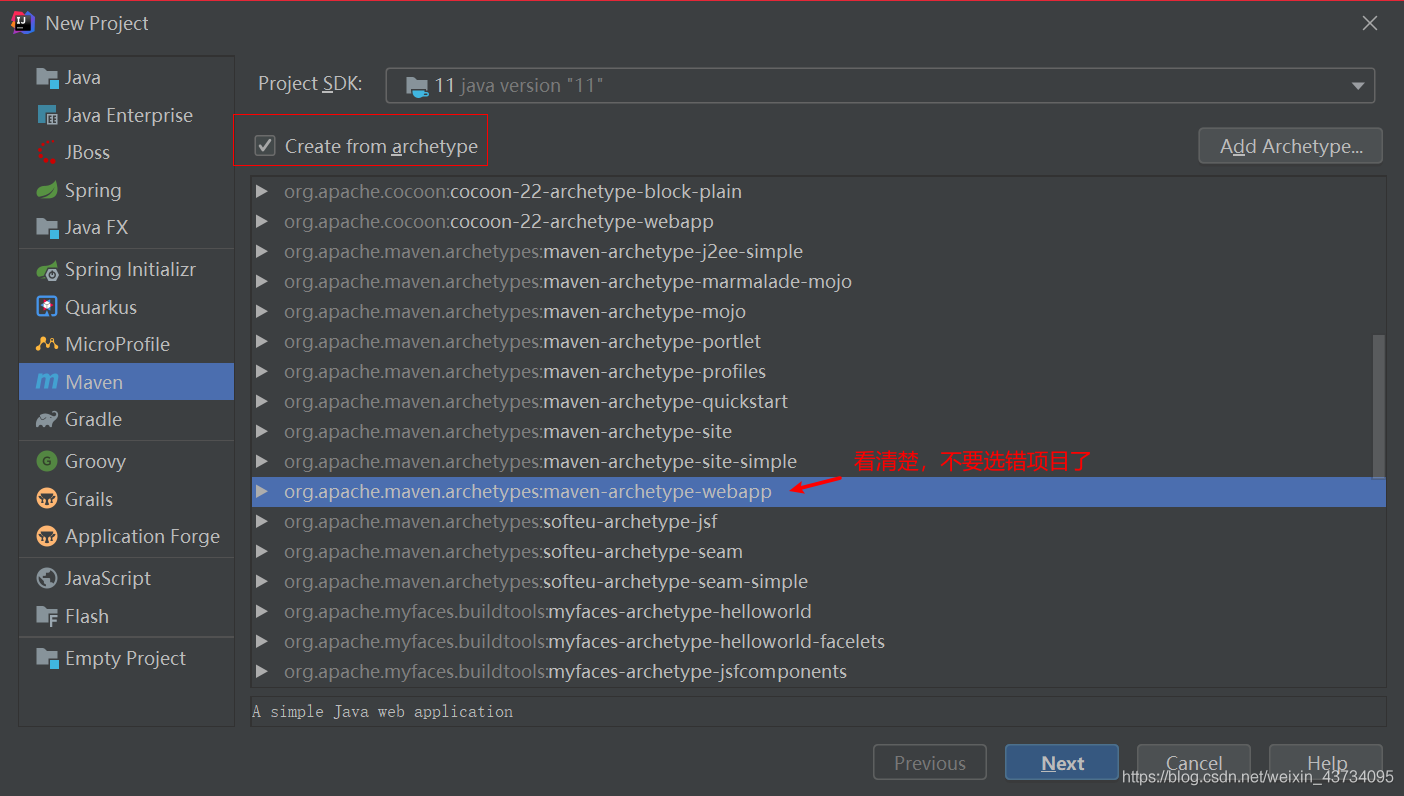The height and width of the screenshot is (796, 1404).
Task: Click the Cancel button
Action: pos(1194,763)
